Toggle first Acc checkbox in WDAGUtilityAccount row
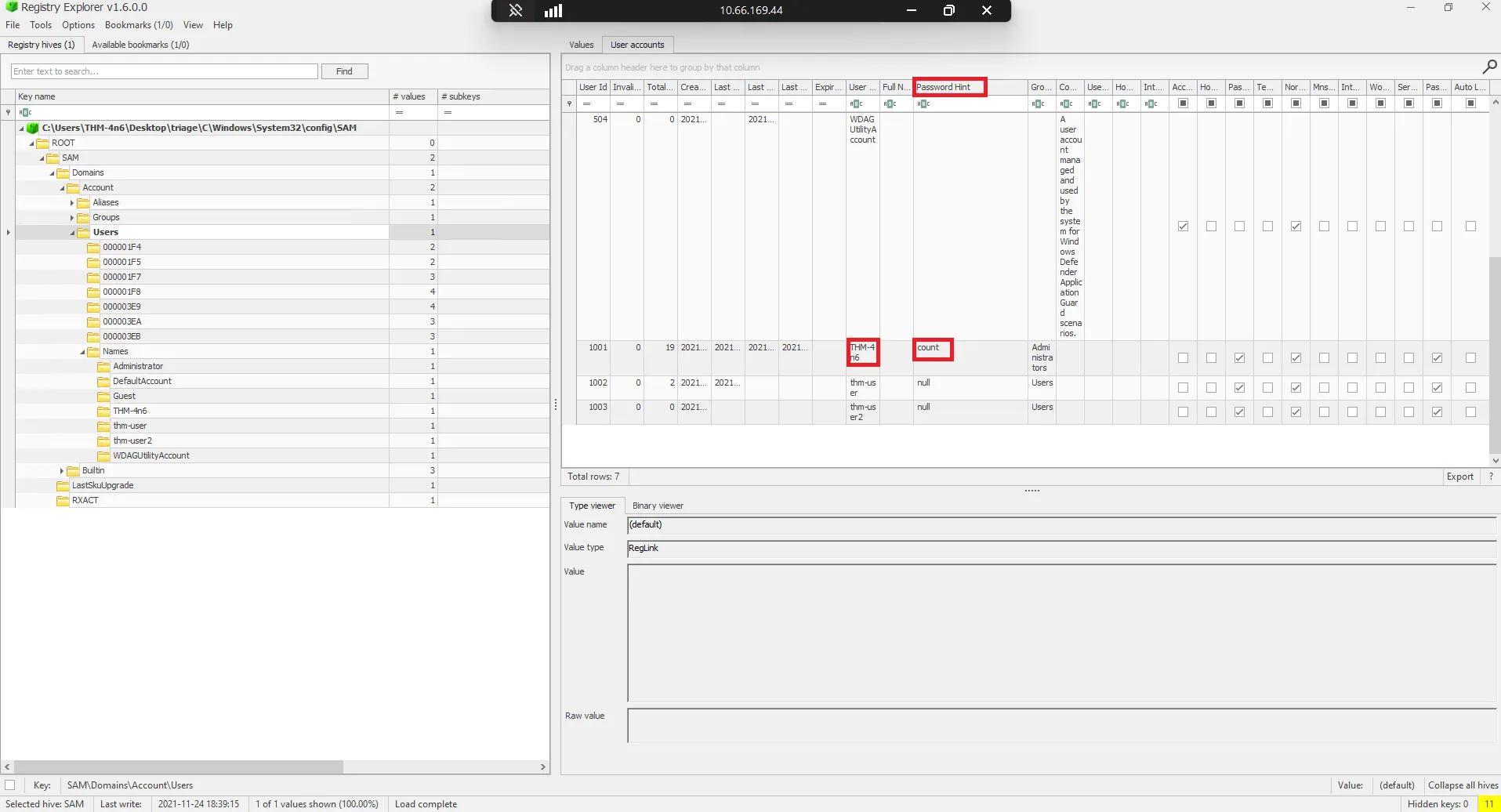This screenshot has height=812, width=1501. (x=1183, y=227)
